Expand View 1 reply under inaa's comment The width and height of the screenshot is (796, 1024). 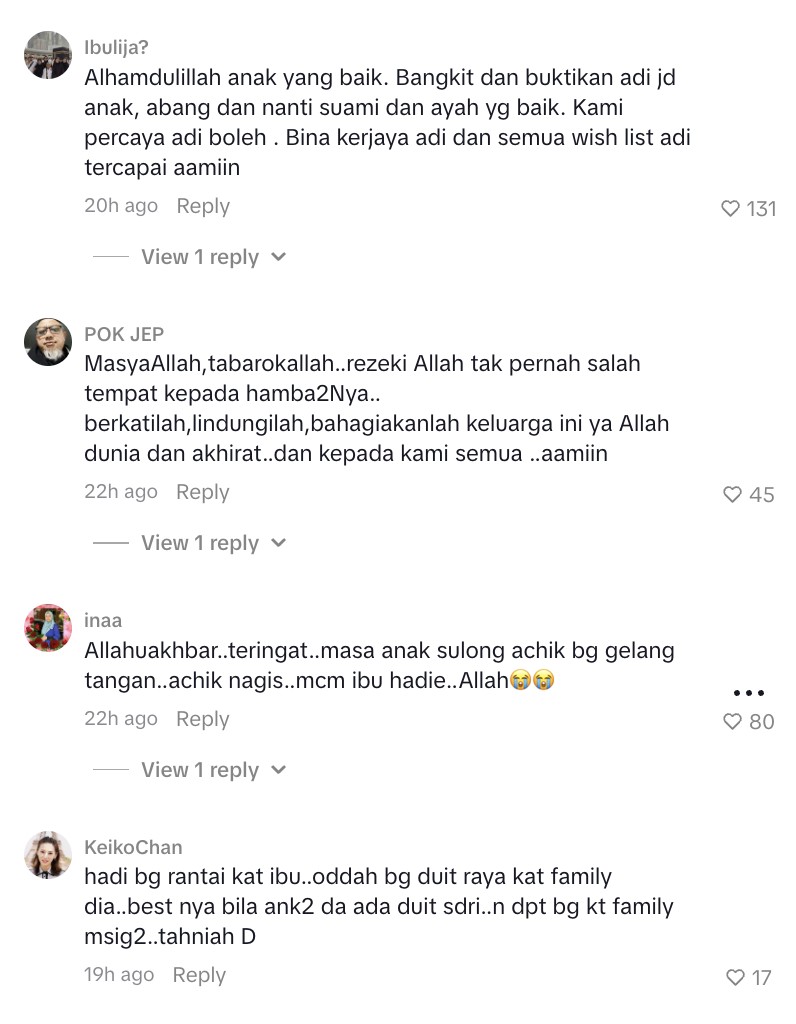[x=214, y=769]
